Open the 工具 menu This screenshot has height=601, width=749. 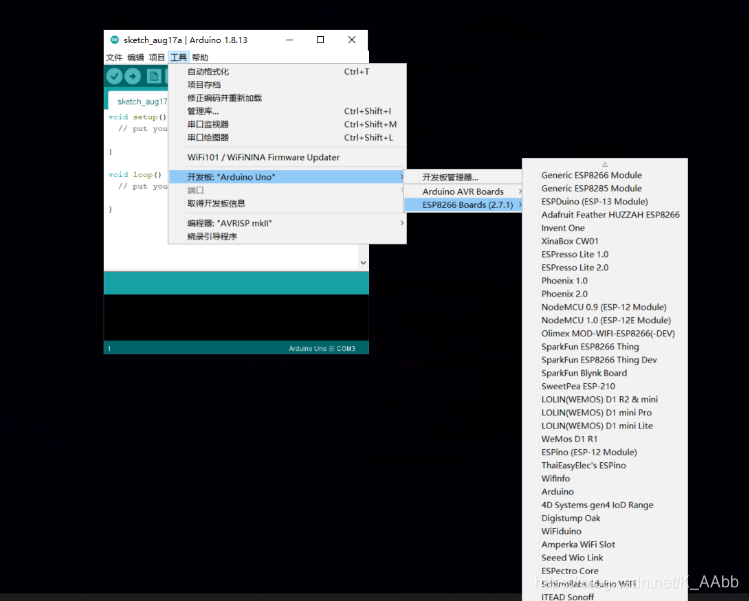tap(179, 57)
